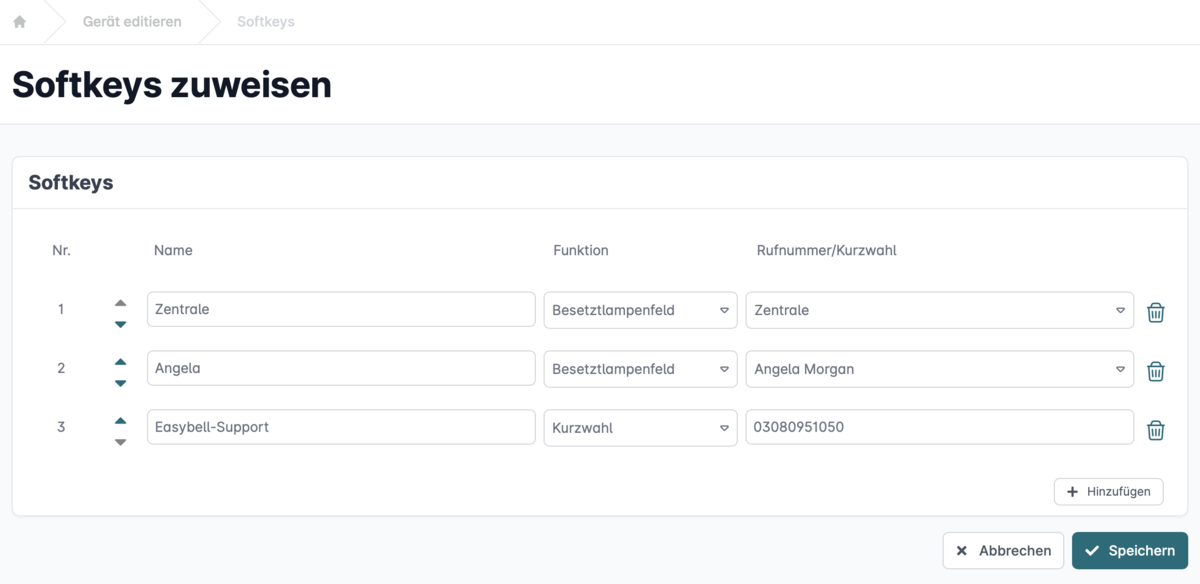Change the Kurzwahl function dropdown in row 3
Image resolution: width=1200 pixels, height=584 pixels.
pyautogui.click(x=640, y=428)
